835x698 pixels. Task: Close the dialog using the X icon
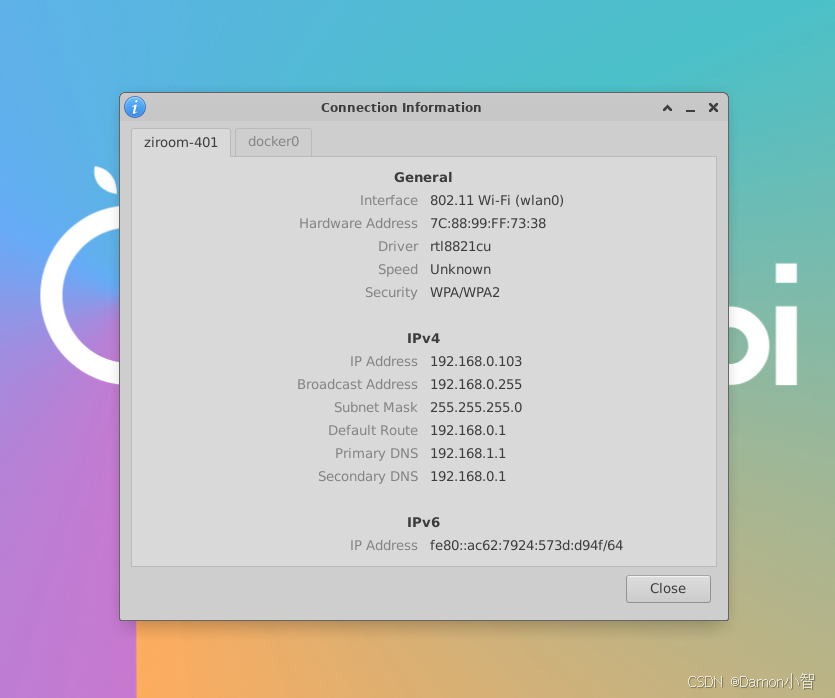point(713,108)
